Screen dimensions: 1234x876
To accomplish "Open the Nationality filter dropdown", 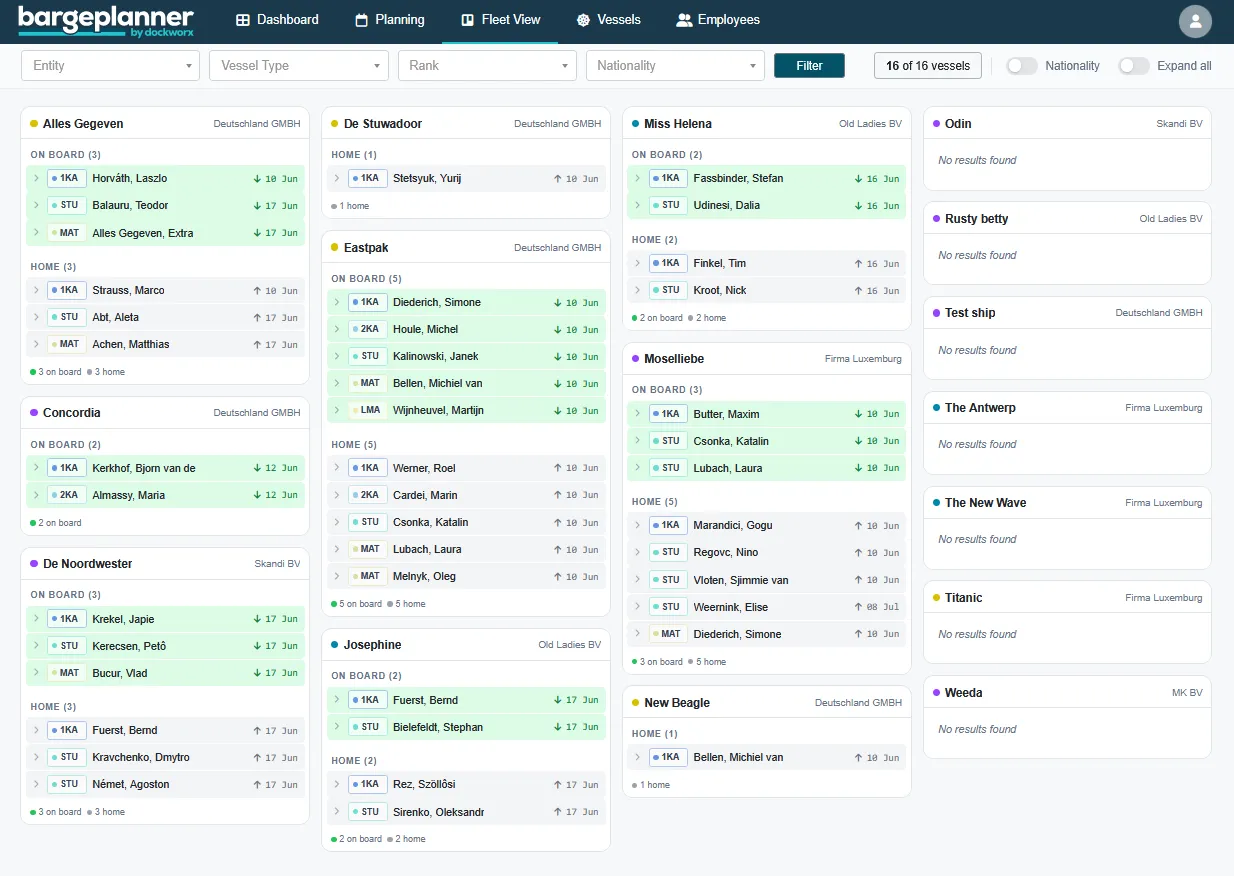I will click(675, 66).
